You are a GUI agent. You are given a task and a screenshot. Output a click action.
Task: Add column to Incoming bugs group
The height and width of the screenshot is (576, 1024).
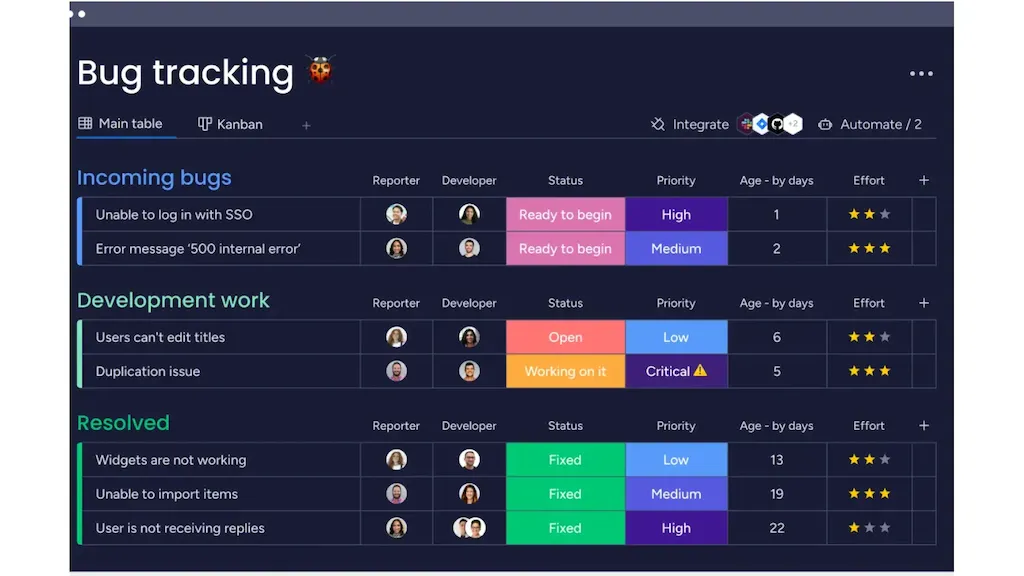click(923, 180)
